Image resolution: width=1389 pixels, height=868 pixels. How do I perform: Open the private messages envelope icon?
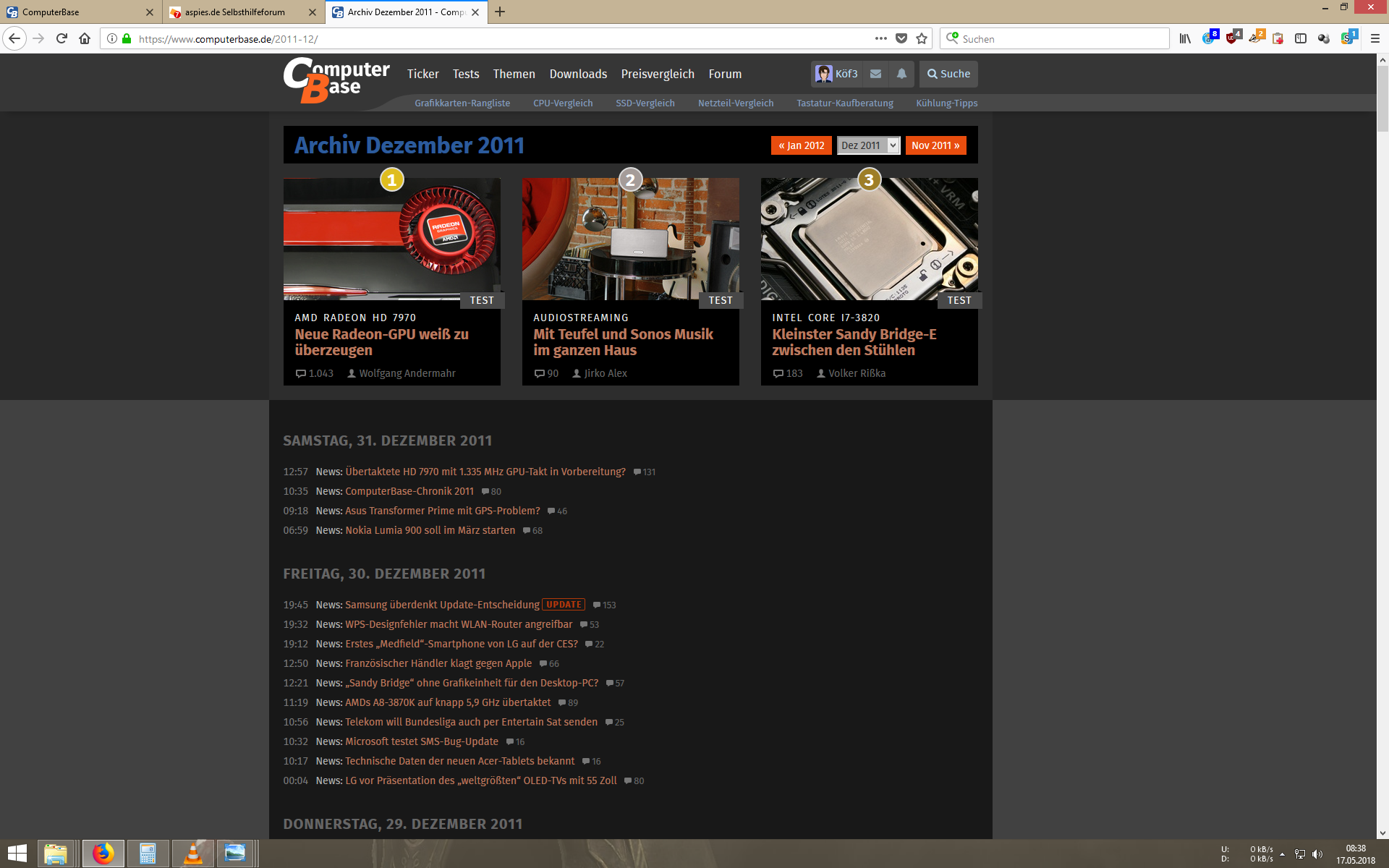pyautogui.click(x=875, y=74)
